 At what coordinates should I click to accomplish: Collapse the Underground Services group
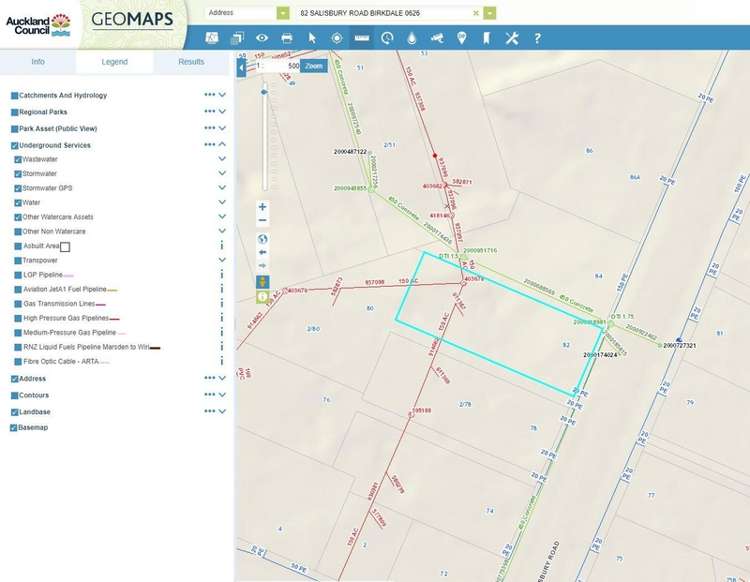pyautogui.click(x=222, y=145)
